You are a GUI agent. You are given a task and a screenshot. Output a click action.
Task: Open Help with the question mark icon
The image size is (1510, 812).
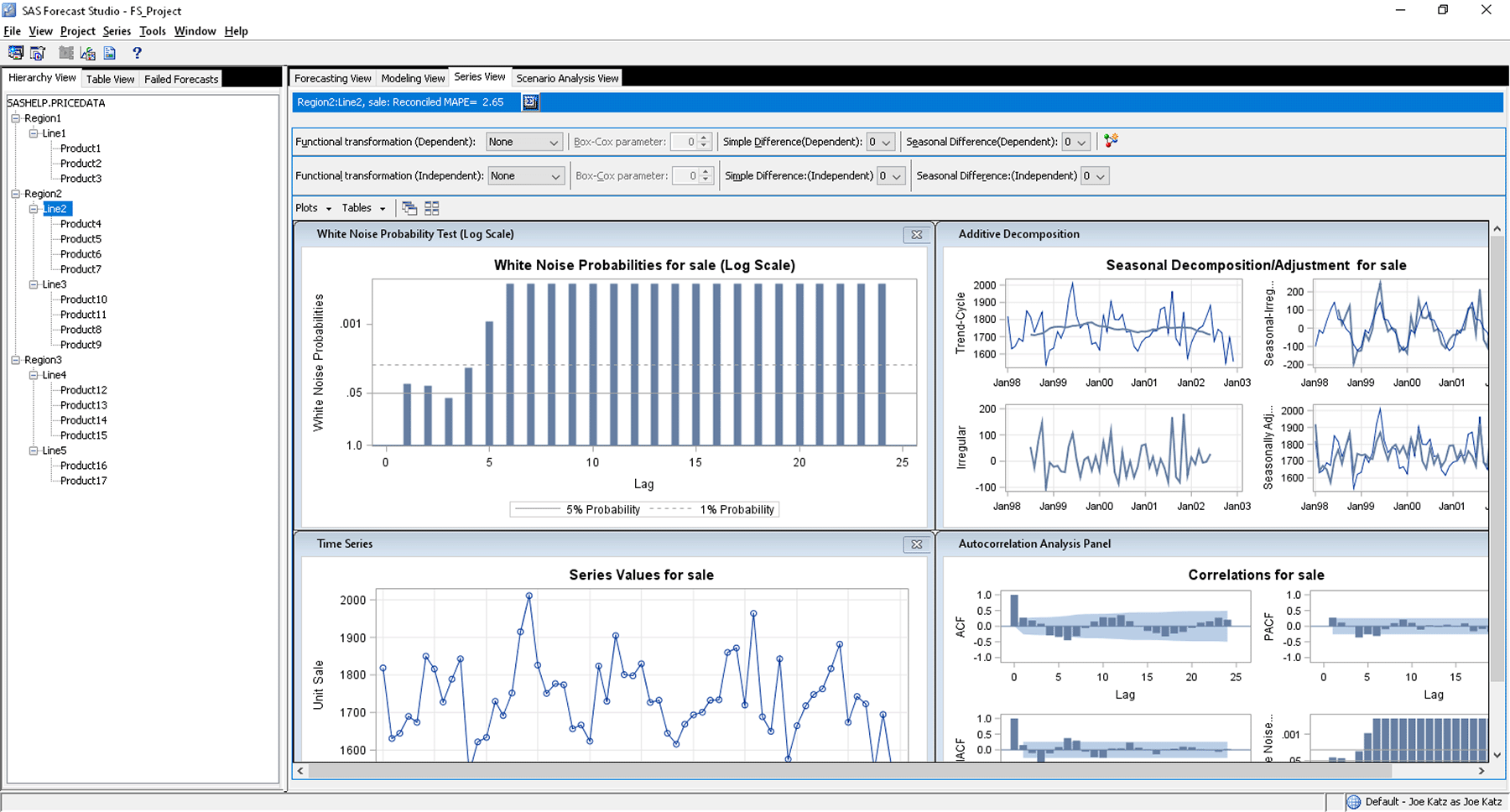coord(138,53)
